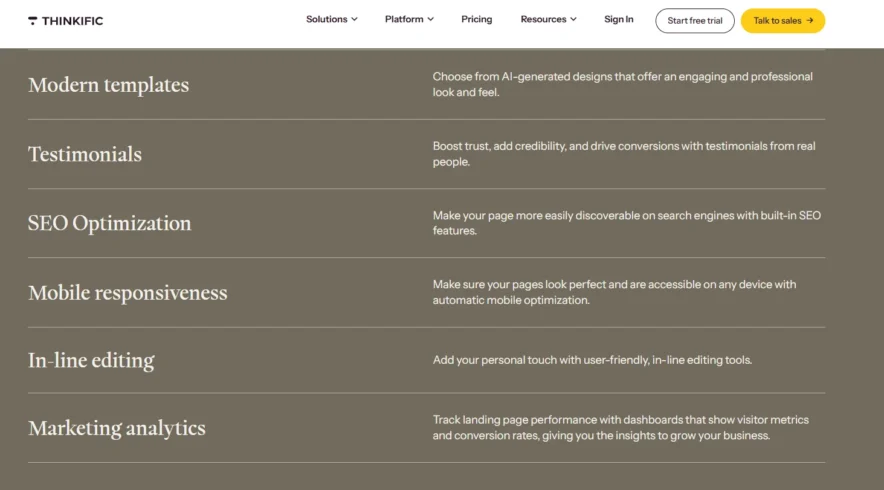This screenshot has width=884, height=490.
Task: Expand the Resources dropdown menu
Action: click(548, 19)
